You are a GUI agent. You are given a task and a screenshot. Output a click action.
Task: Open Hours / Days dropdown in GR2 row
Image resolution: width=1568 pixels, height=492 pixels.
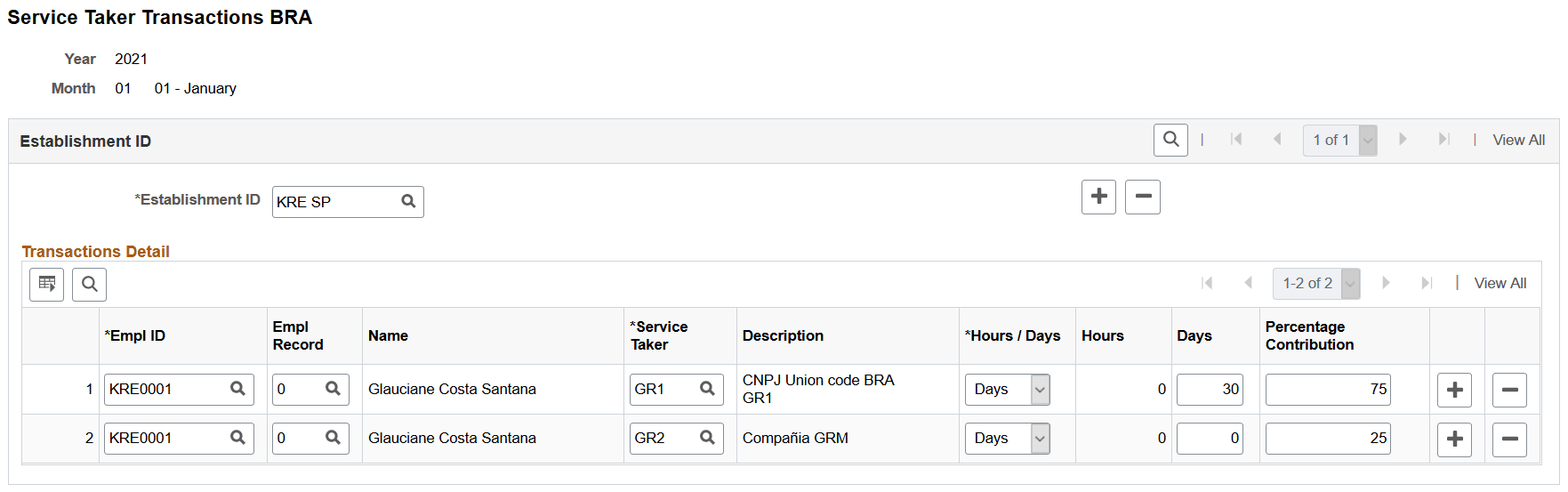pyautogui.click(x=1007, y=439)
